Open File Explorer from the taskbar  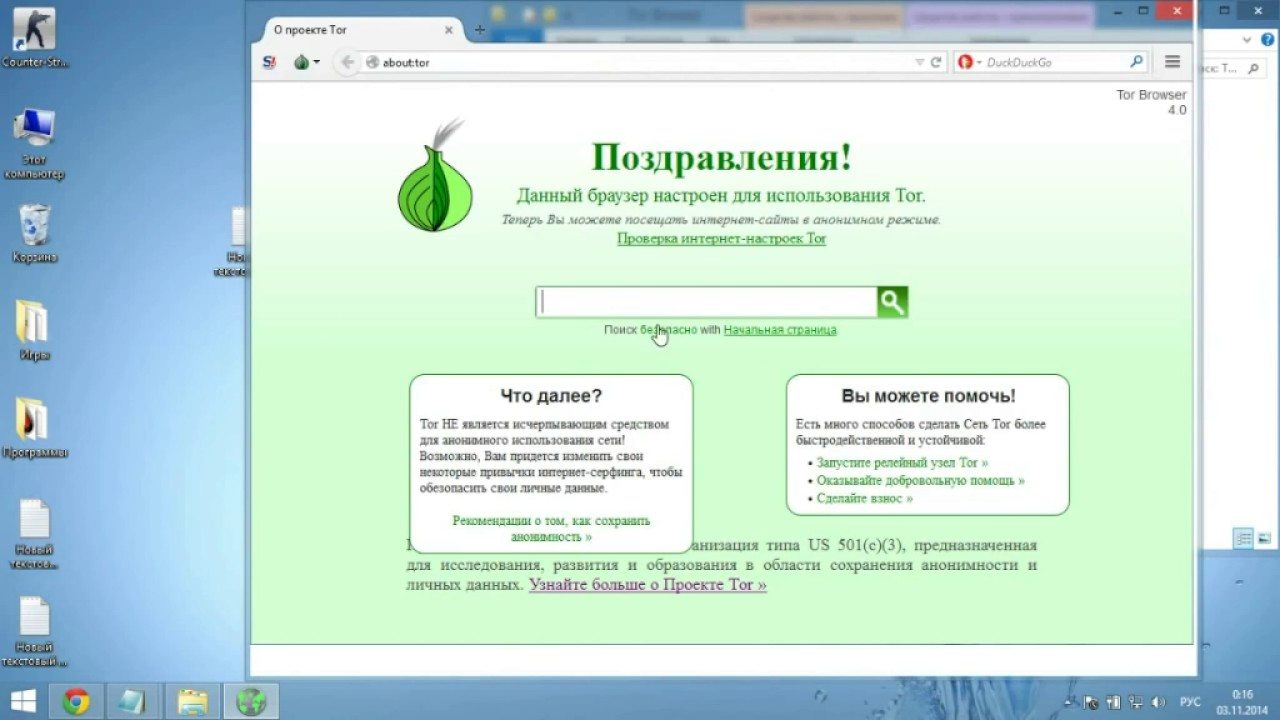click(x=192, y=701)
